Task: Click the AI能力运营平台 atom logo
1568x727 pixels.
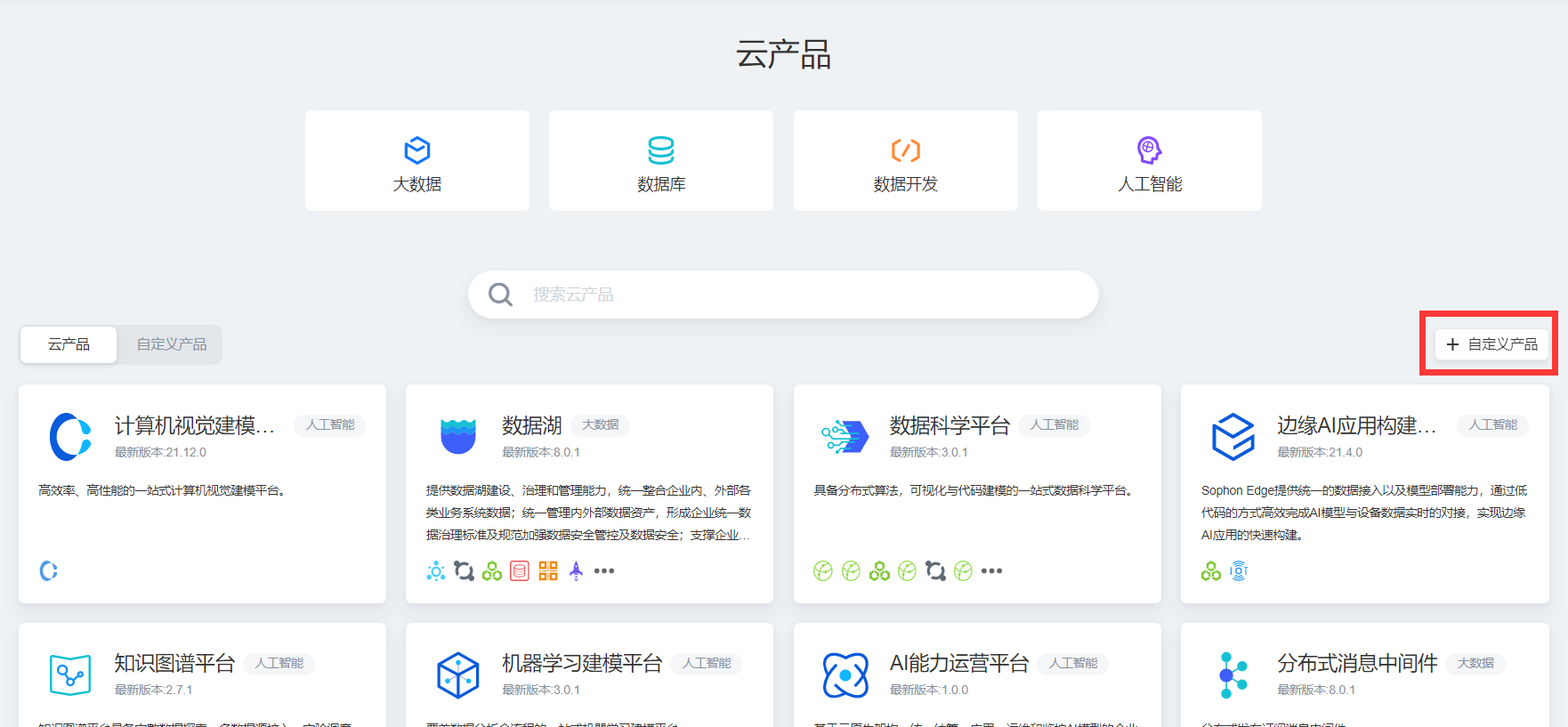Action: 845,675
